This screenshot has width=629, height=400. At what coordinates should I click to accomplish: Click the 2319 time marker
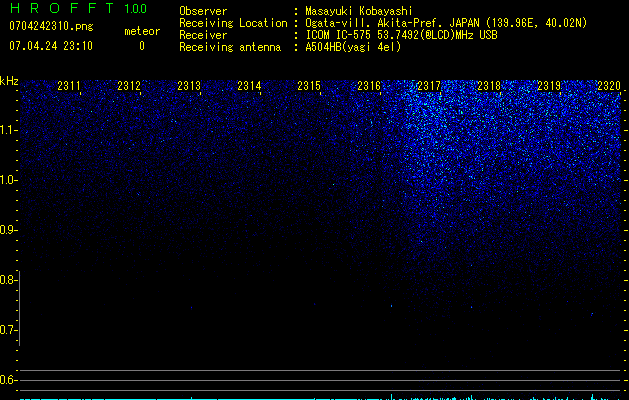click(549, 86)
